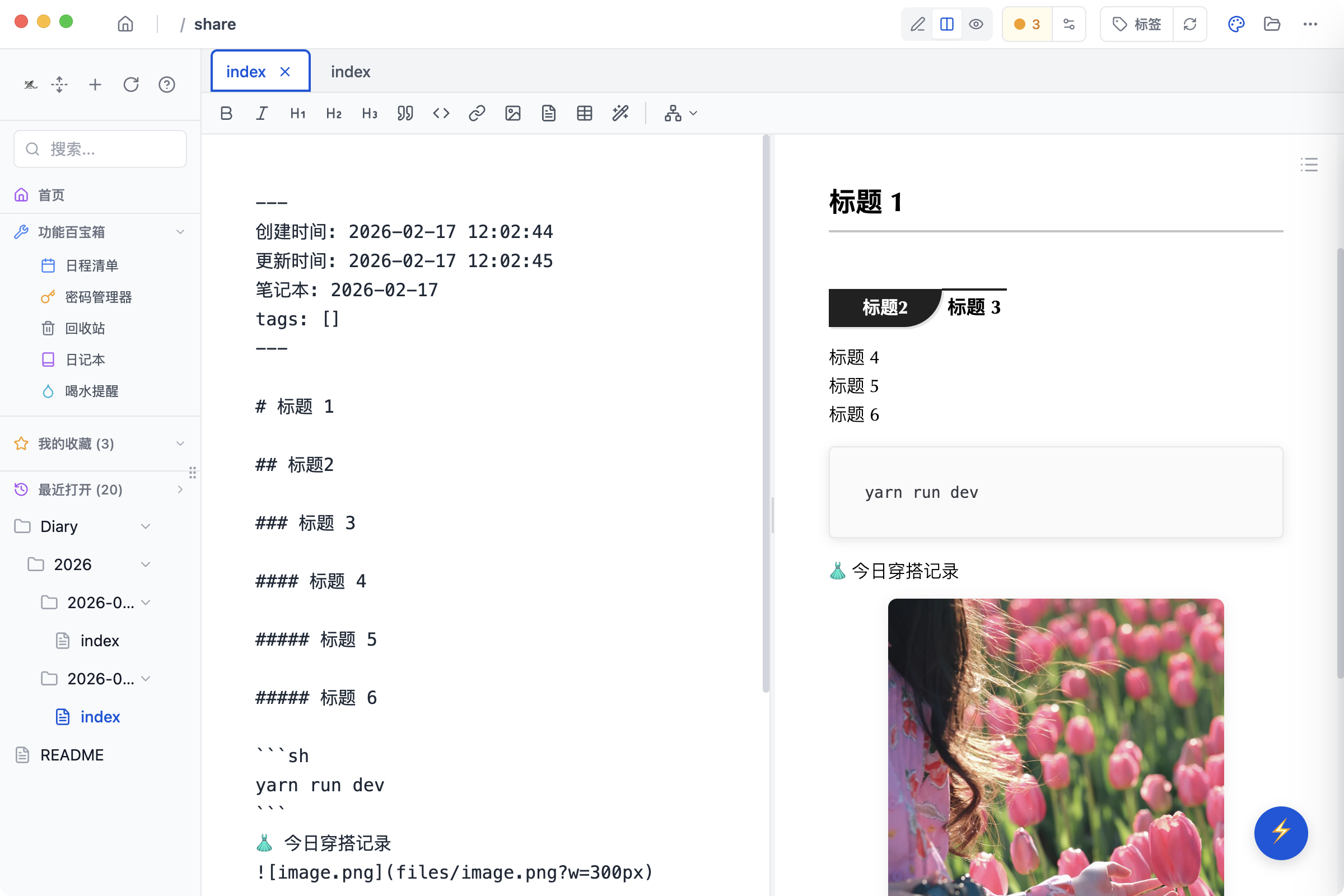Viewport: 1344px width, 896px height.
Task: Open the 喝水提醒 water reminder
Action: tap(91, 391)
